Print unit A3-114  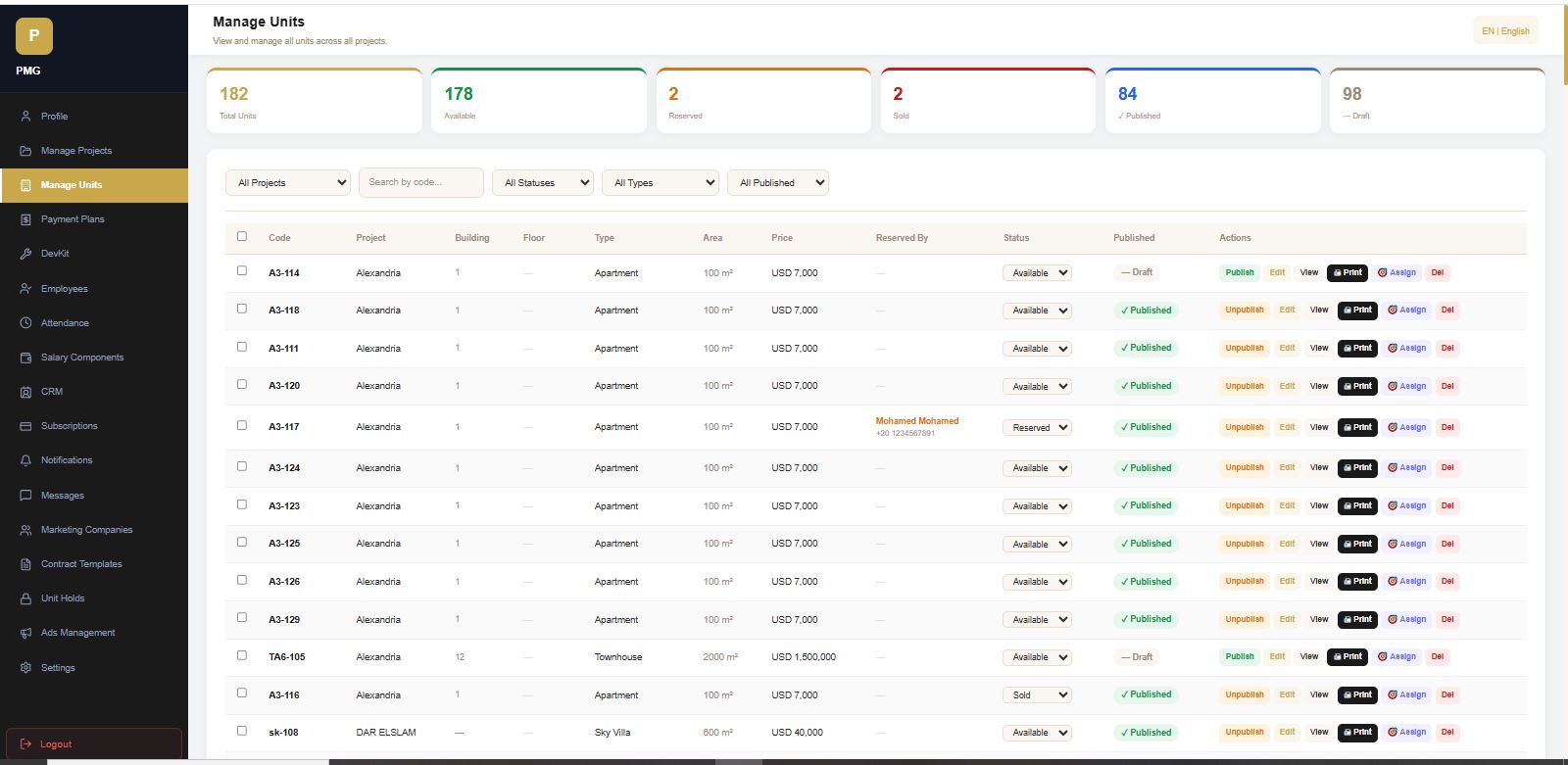[1347, 272]
